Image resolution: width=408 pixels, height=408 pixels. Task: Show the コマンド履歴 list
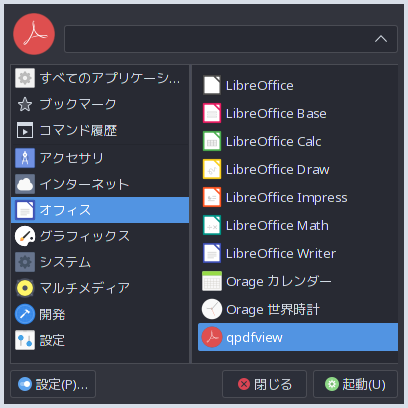(100, 130)
